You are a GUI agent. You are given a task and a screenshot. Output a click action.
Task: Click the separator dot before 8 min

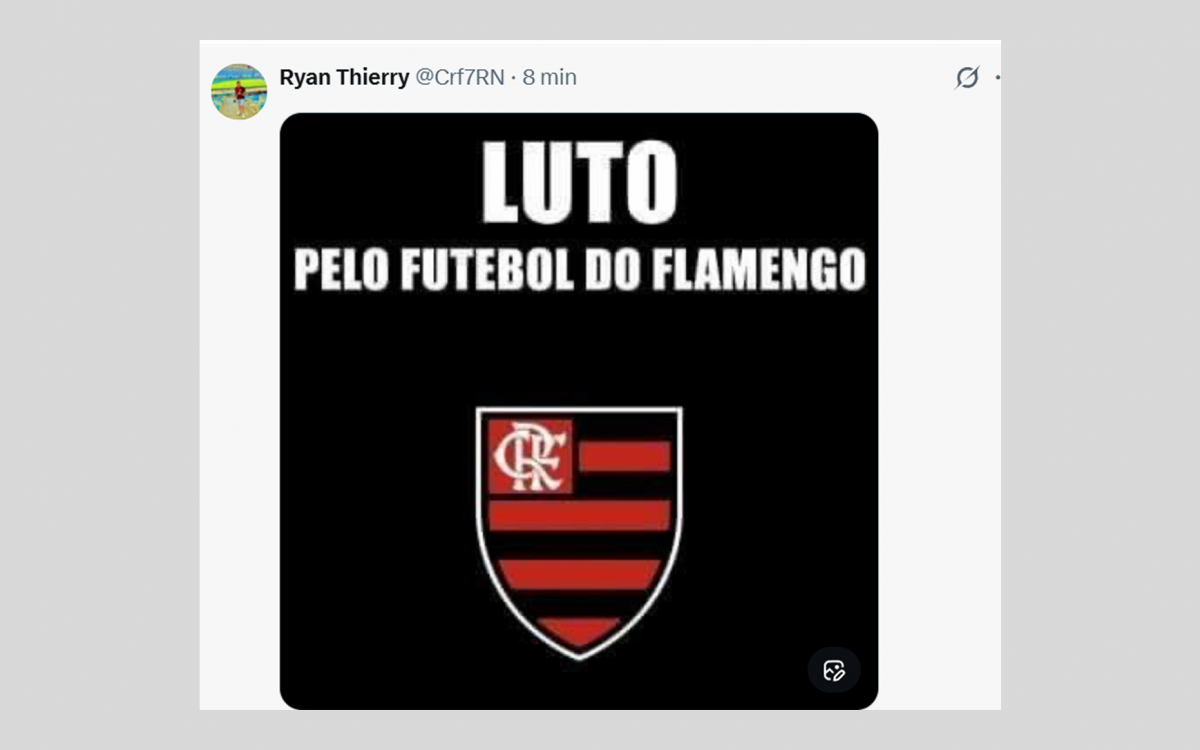(513, 77)
